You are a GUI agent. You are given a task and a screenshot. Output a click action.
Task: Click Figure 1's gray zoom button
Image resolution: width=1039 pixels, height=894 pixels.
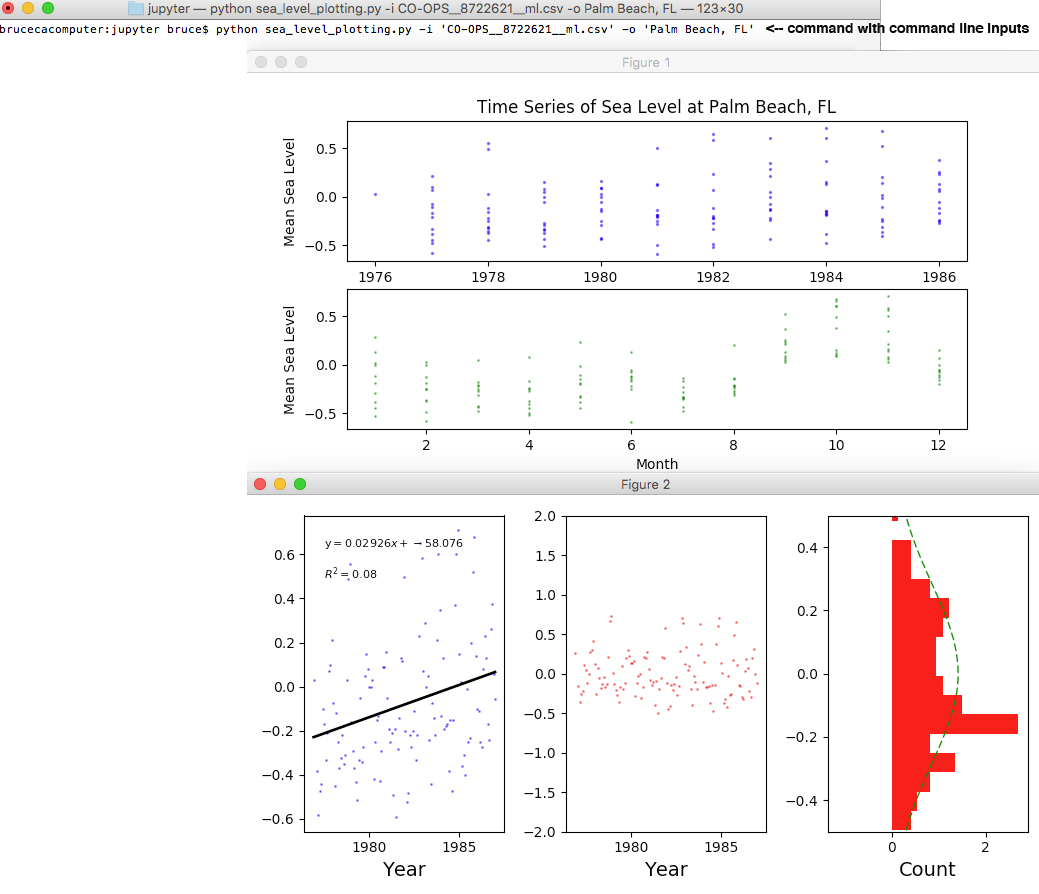[x=300, y=62]
